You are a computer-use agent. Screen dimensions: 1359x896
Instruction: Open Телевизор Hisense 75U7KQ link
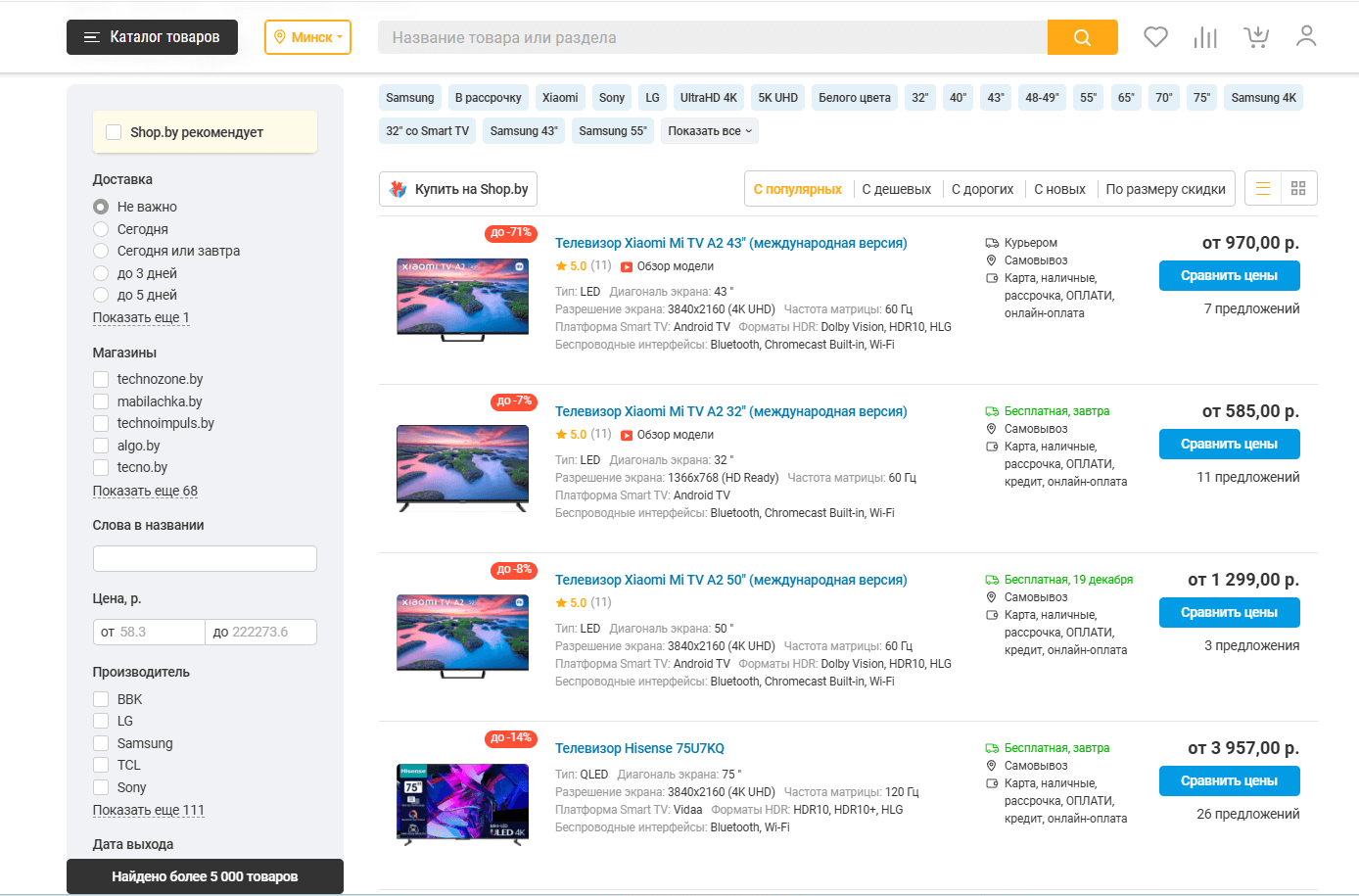[639, 748]
